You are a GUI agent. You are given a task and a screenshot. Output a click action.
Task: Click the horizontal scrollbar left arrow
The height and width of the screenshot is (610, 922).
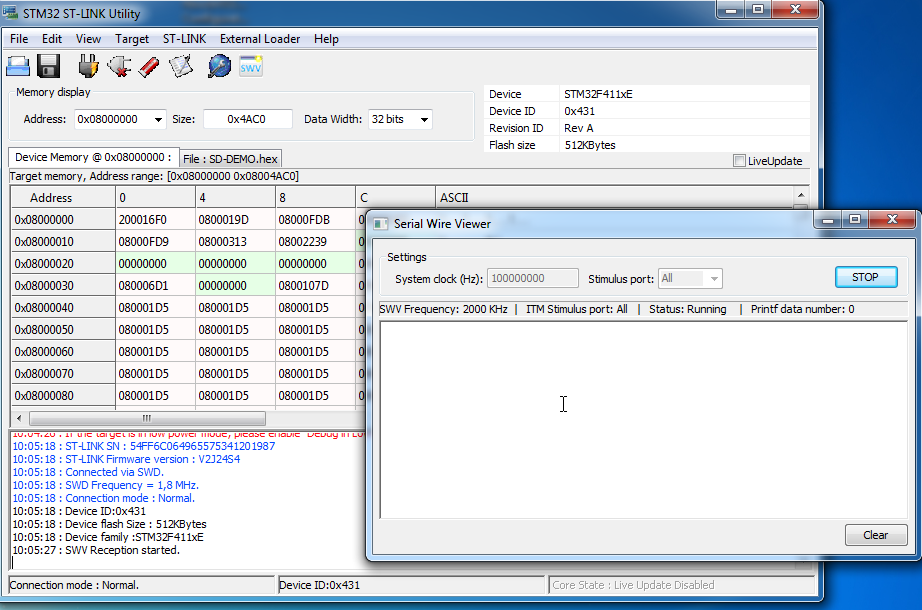(x=19, y=418)
